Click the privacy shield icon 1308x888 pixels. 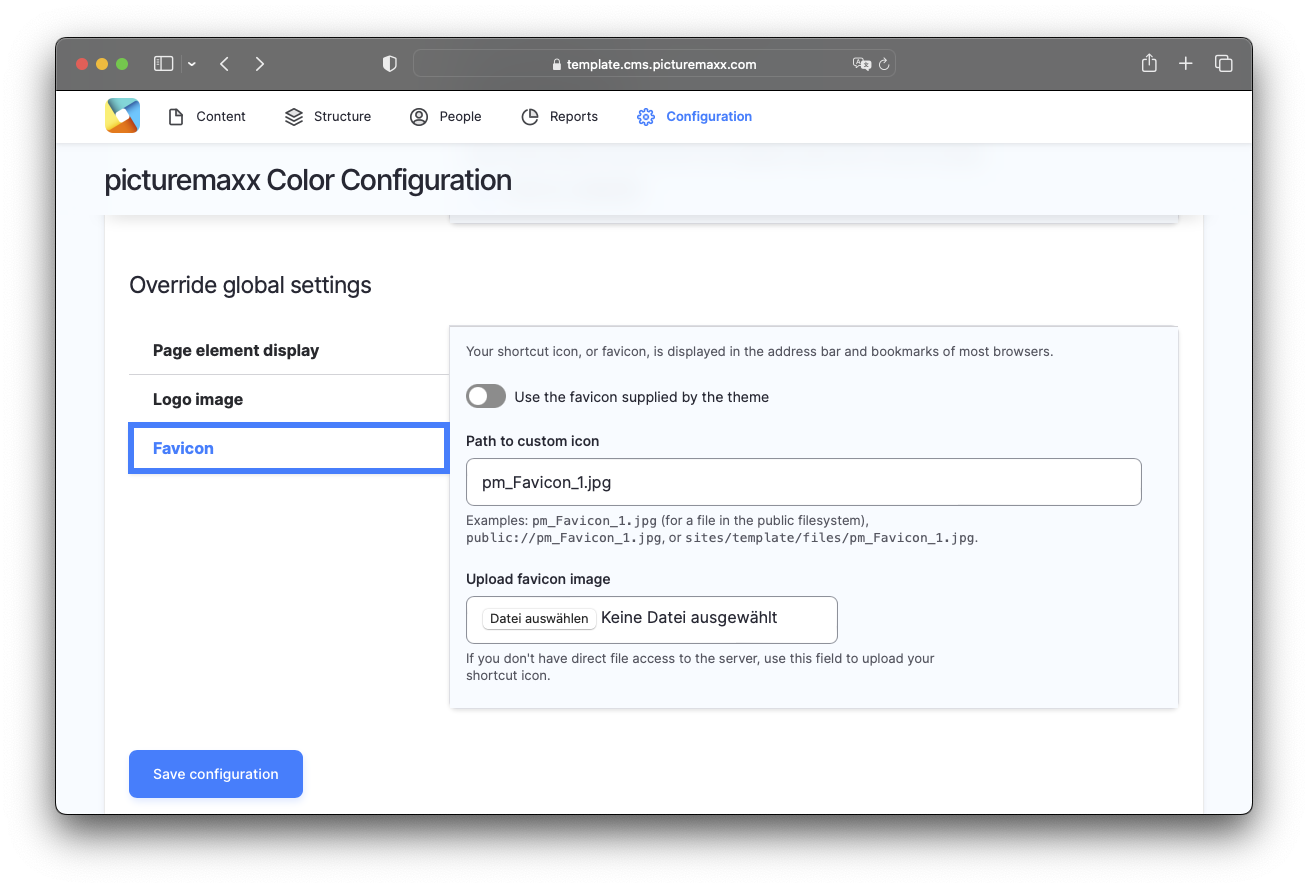point(390,64)
